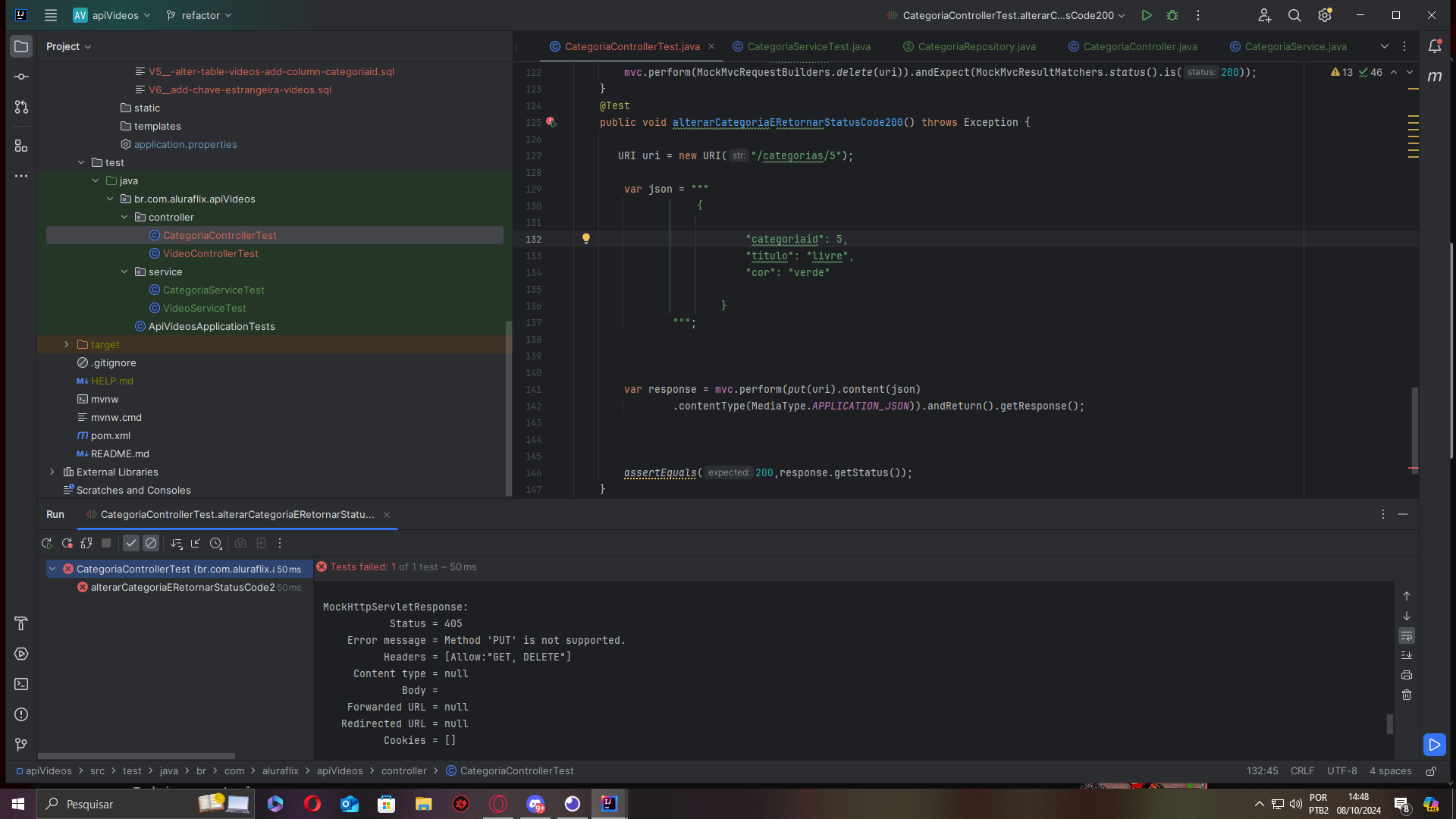Open the Structure tool window icon
The height and width of the screenshot is (819, 1456).
coord(21,146)
